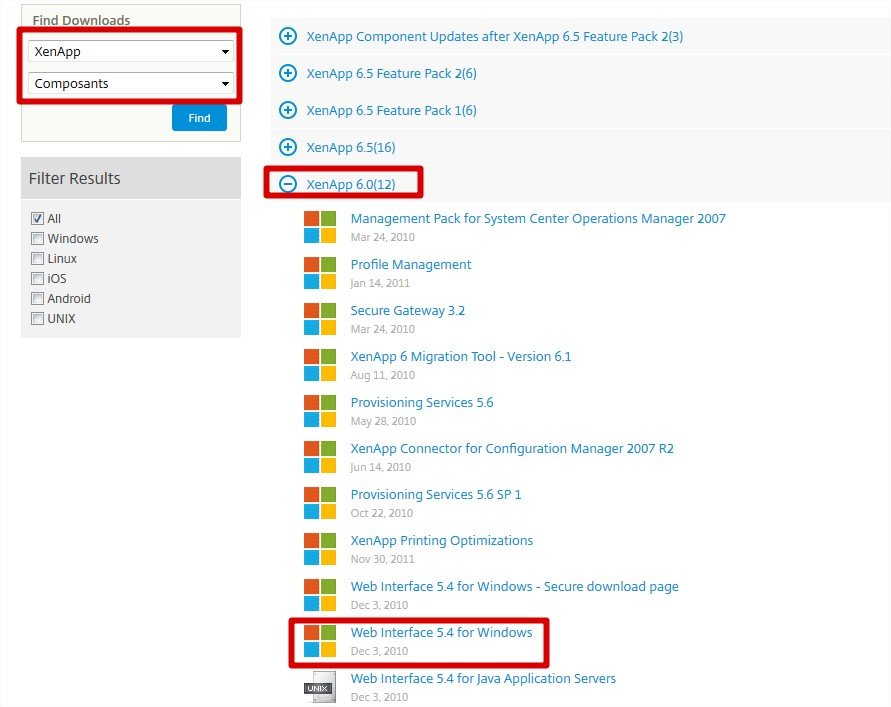The image size is (891, 707).
Task: Click Windows icon beside Web Interface 5.4 for Windows
Action: tap(320, 641)
